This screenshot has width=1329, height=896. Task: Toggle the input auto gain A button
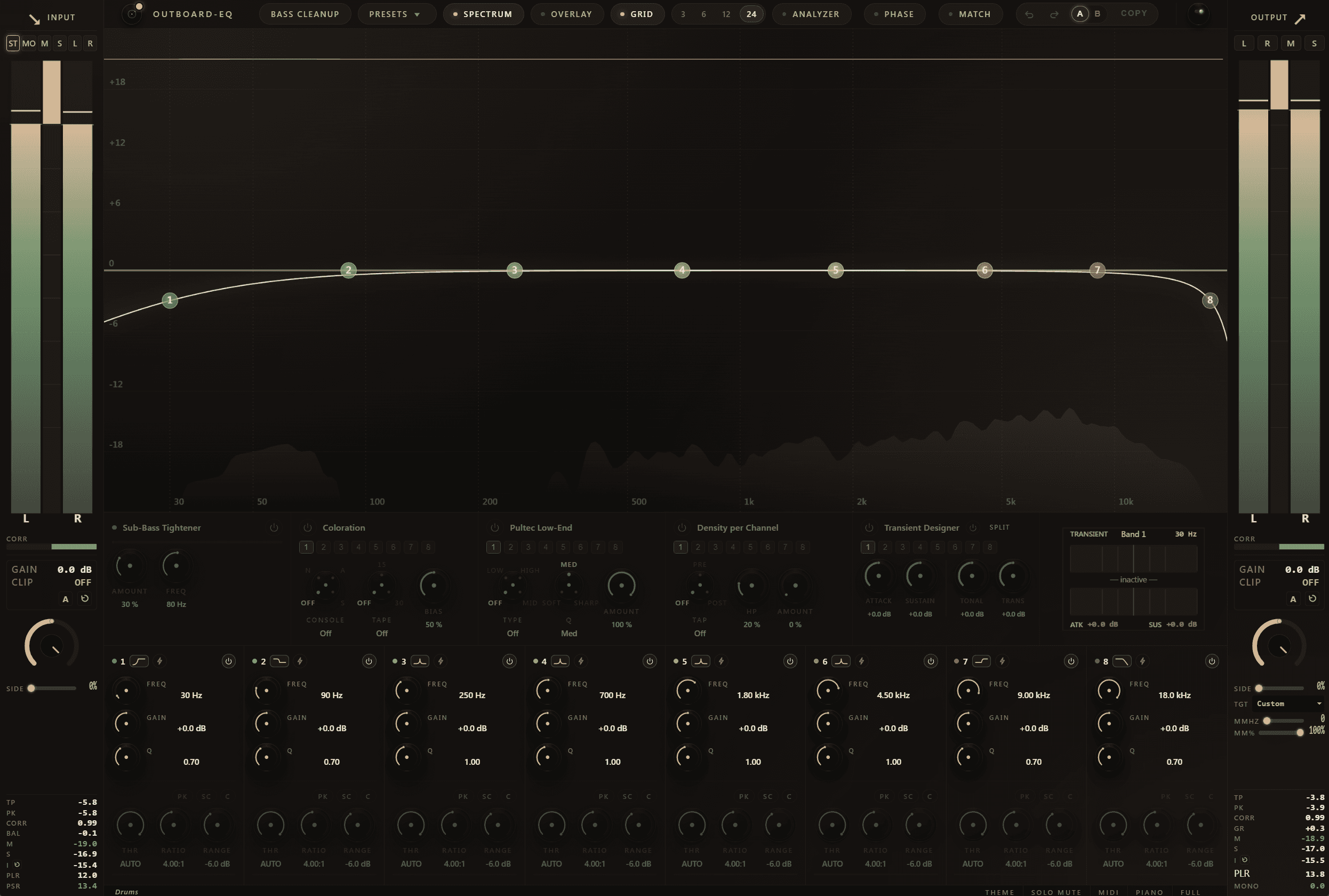click(x=65, y=599)
